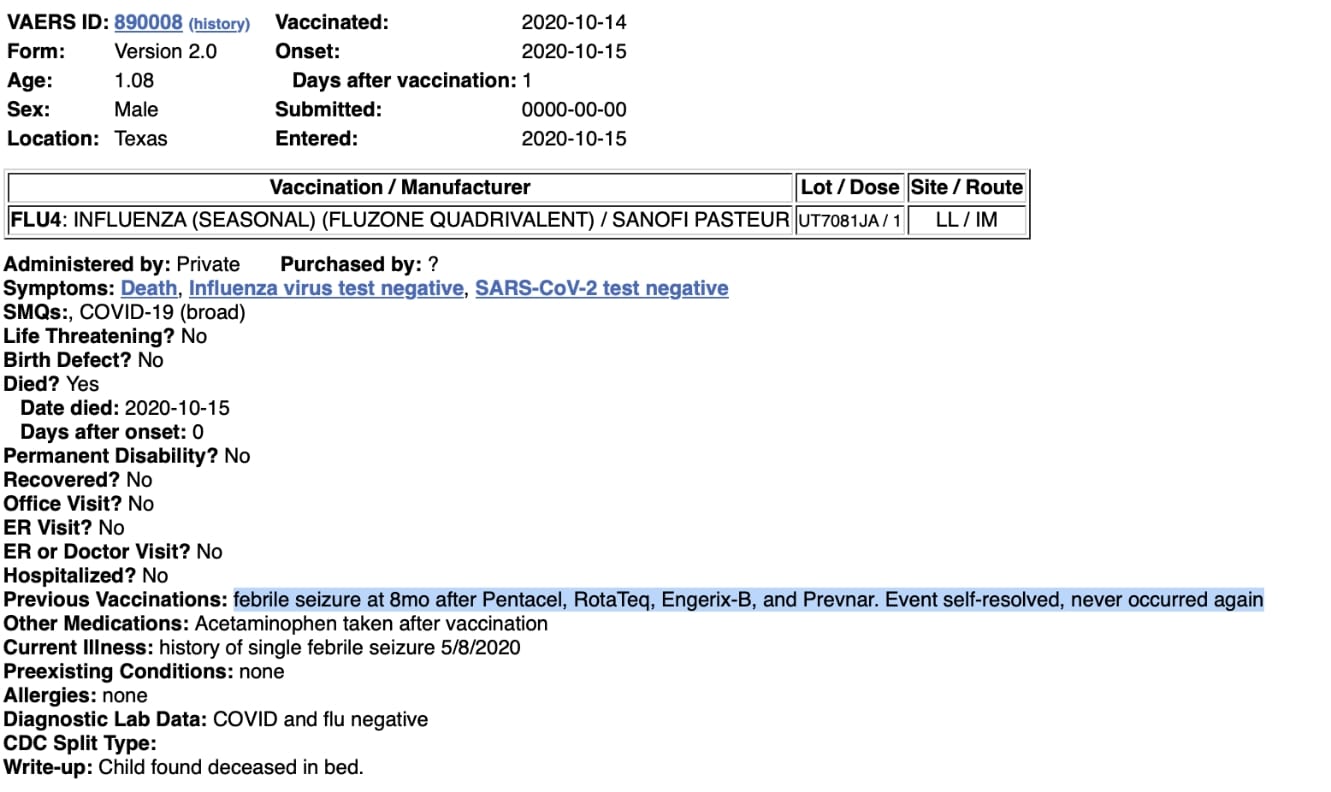Click lot number UT7081JA cell

[850, 220]
